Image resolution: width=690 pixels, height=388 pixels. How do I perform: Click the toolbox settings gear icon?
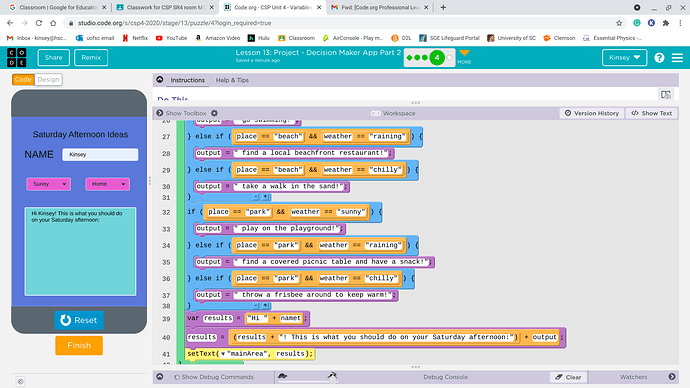click(214, 113)
